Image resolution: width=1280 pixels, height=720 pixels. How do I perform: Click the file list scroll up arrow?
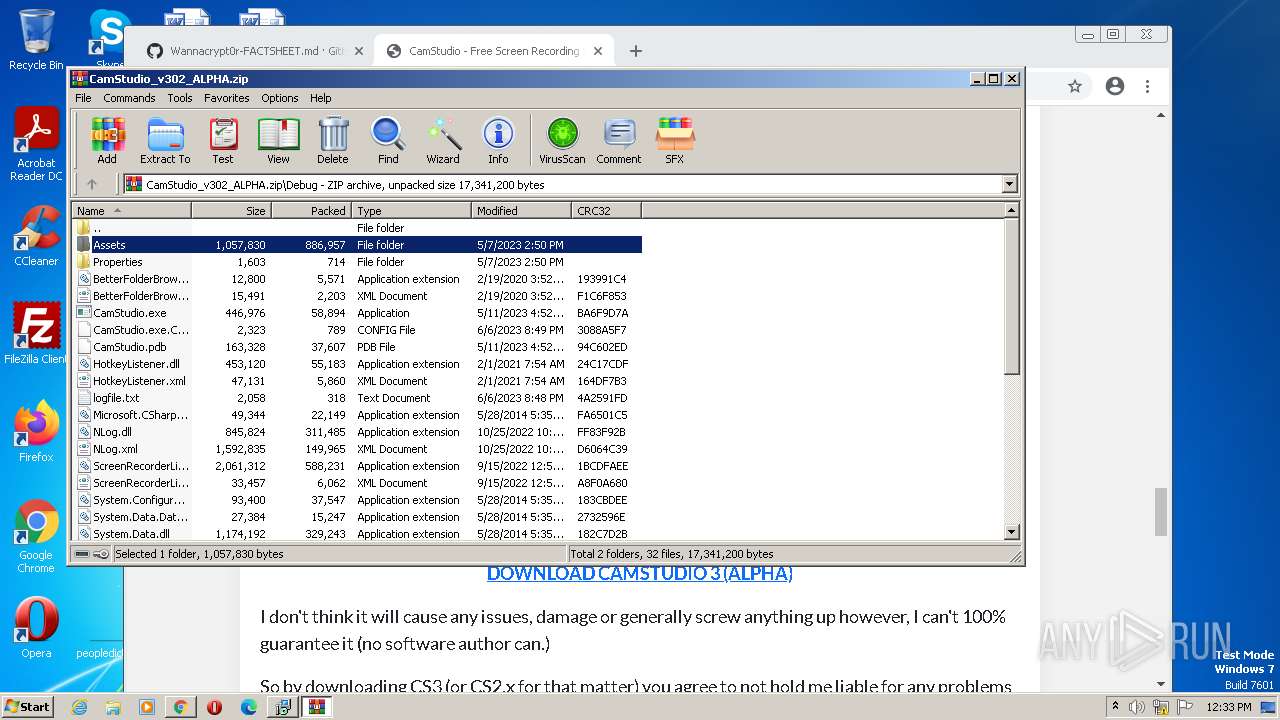1011,211
